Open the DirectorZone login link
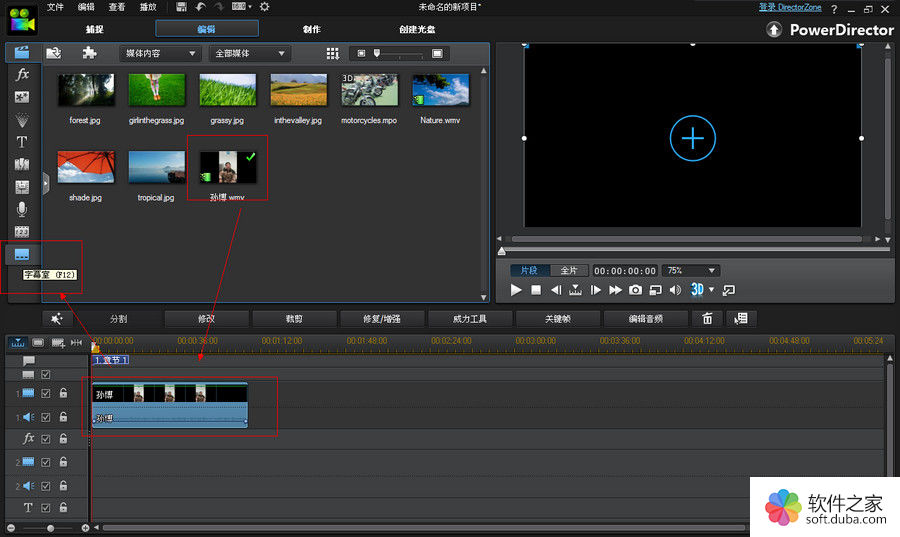 [790, 7]
